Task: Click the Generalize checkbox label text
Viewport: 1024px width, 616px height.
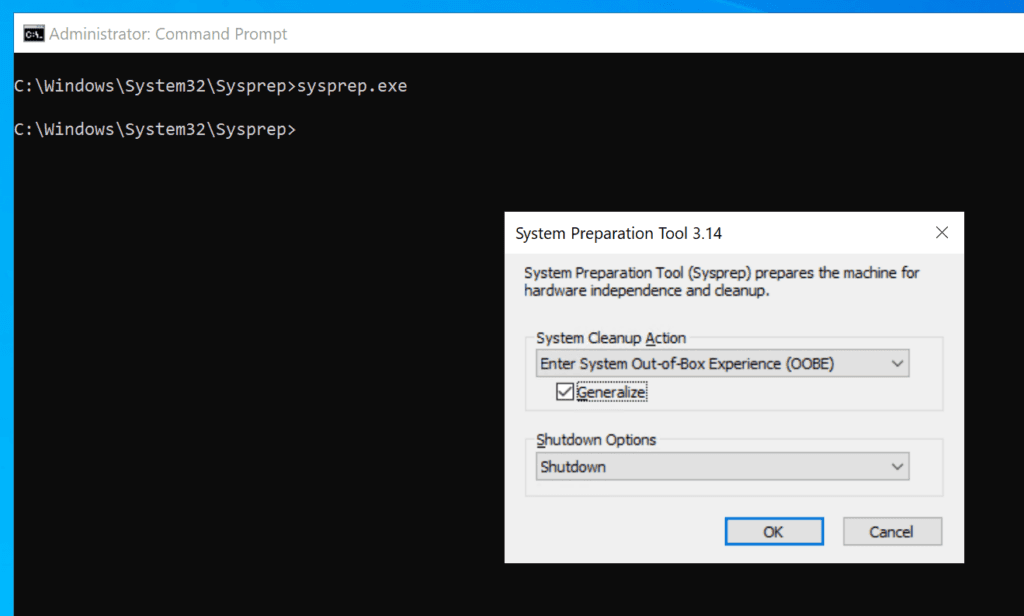Action: [612, 393]
